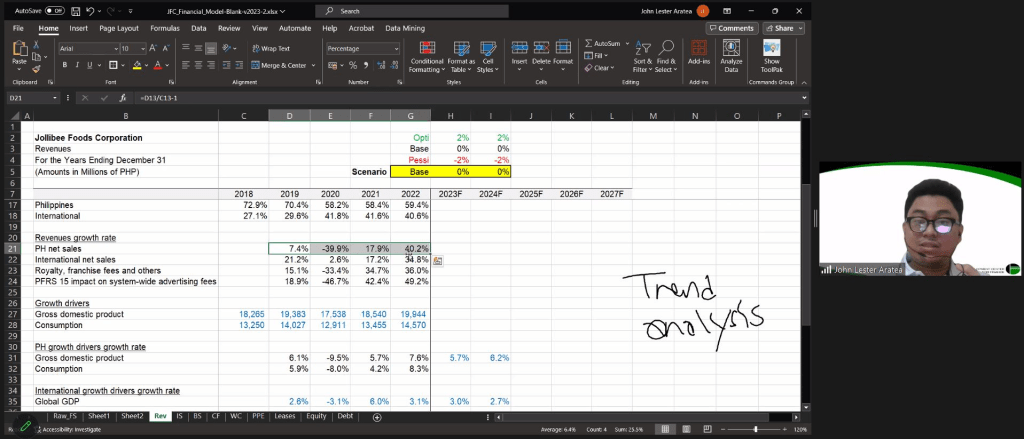Expand the Name Box dropdown for D21

click(x=53, y=98)
